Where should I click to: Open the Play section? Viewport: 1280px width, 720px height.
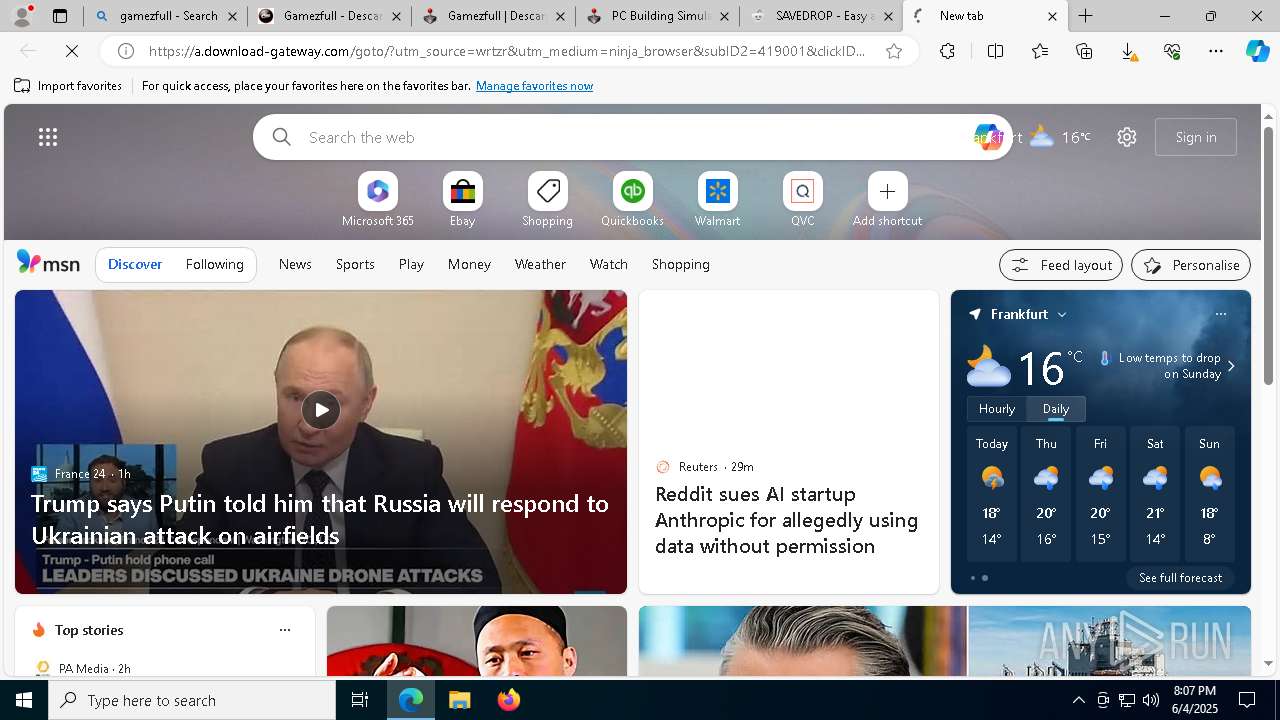tap(411, 264)
